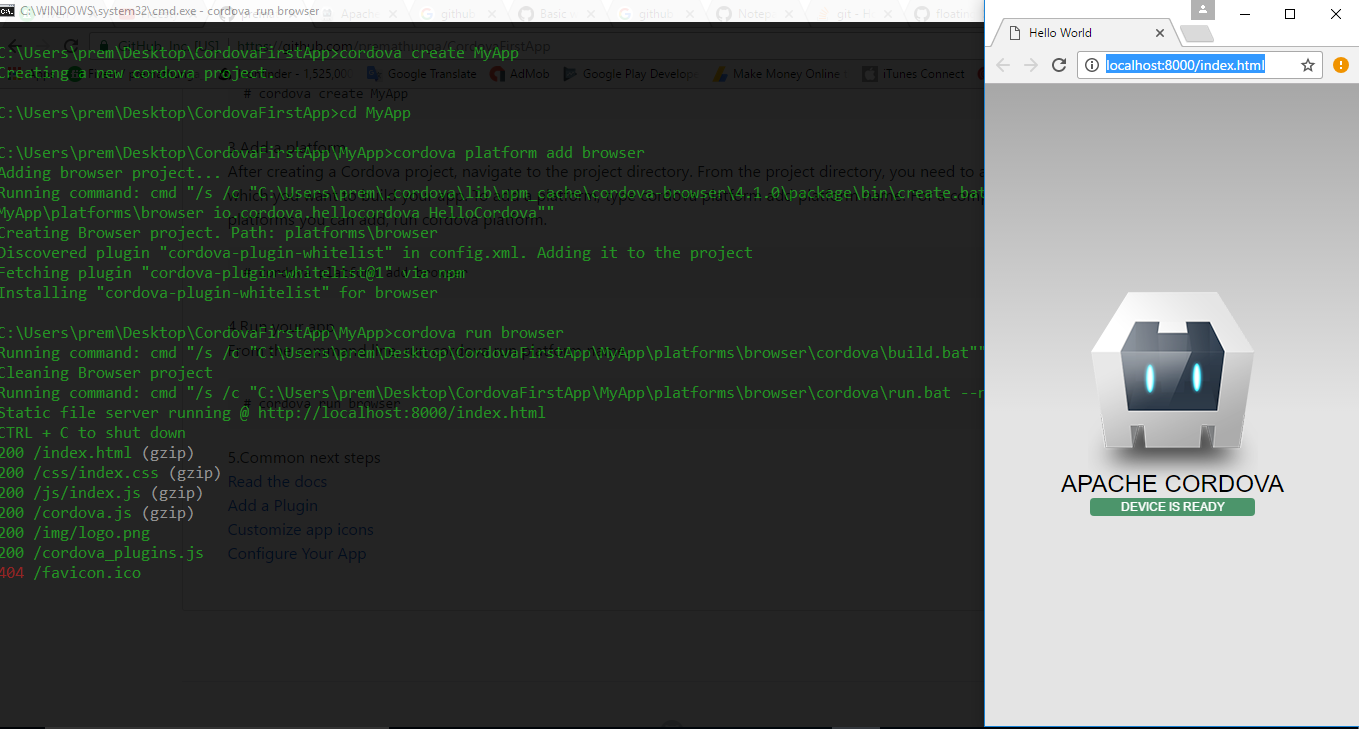Image resolution: width=1359 pixels, height=729 pixels.
Task: Click the 'cd MyApp' command line
Action: 205,113
